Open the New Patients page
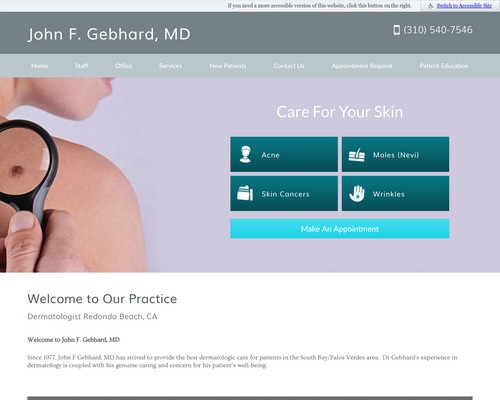Image resolution: width=500 pixels, height=400 pixels. (x=228, y=66)
